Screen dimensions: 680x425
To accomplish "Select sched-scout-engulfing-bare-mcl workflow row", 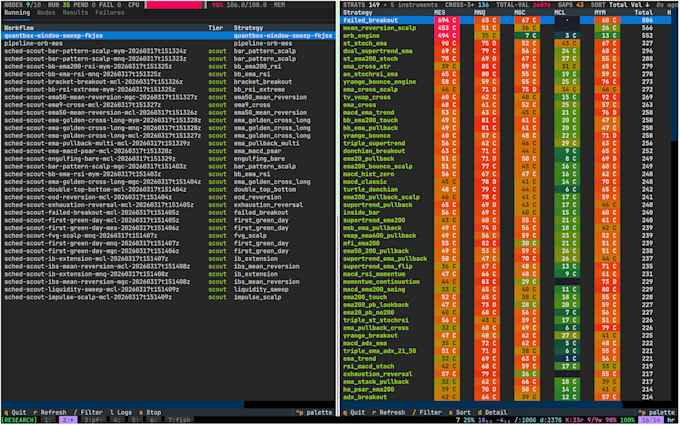I will click(168, 159).
